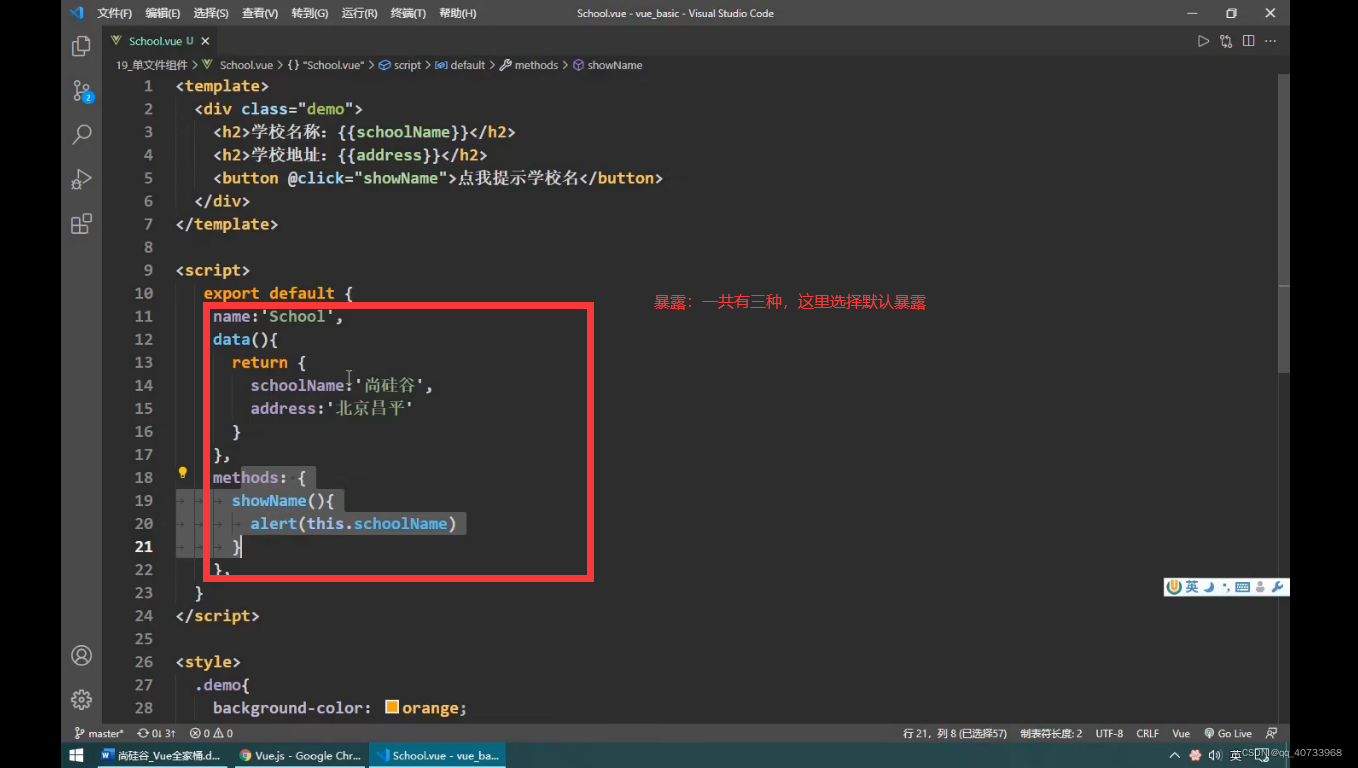This screenshot has width=1358, height=768.
Task: Click the schoolName key on line 14
Action: [297, 385]
